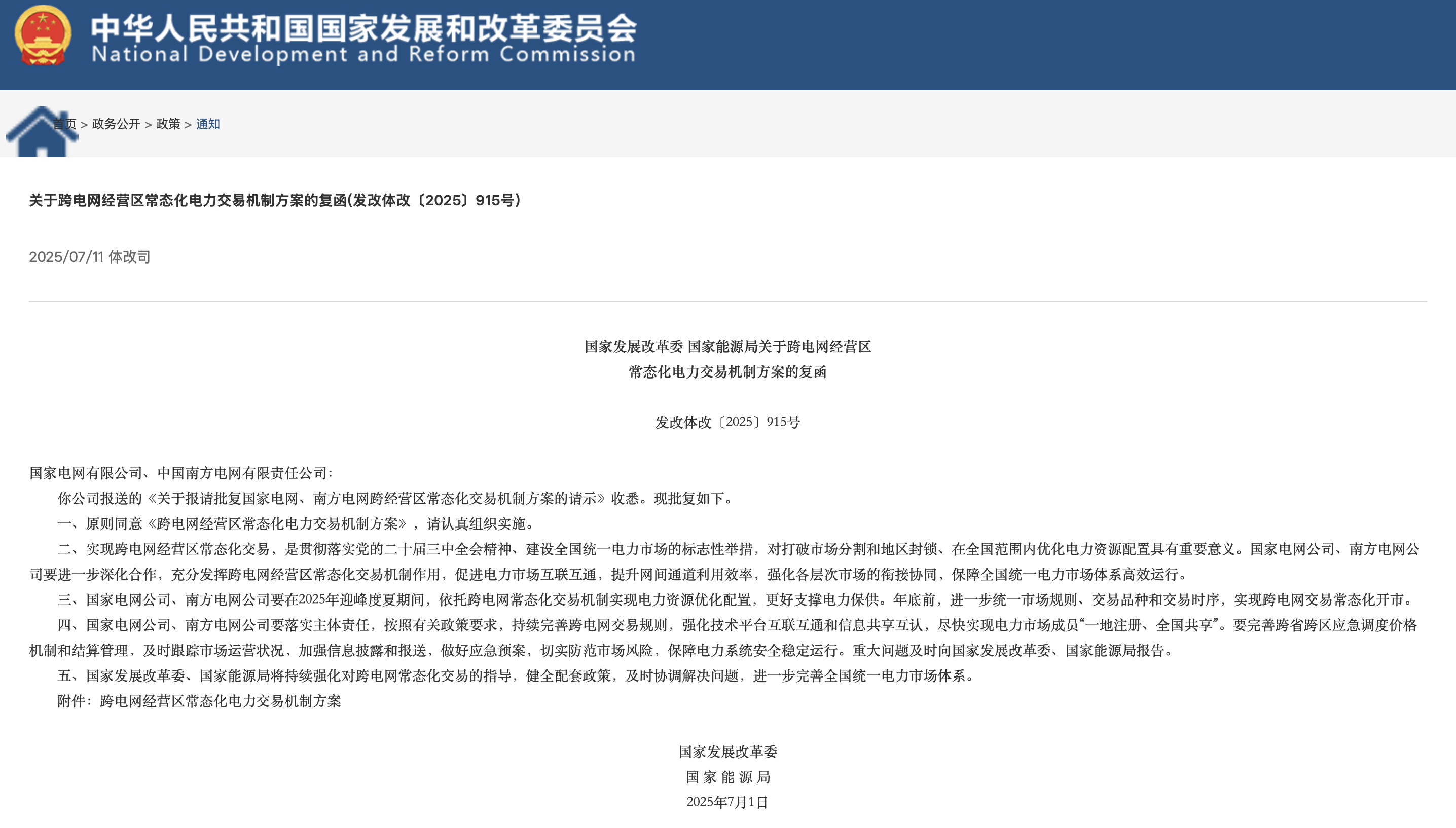The width and height of the screenshot is (1456, 828).
Task: Click the 通知 breadcrumb item
Action: (x=207, y=124)
